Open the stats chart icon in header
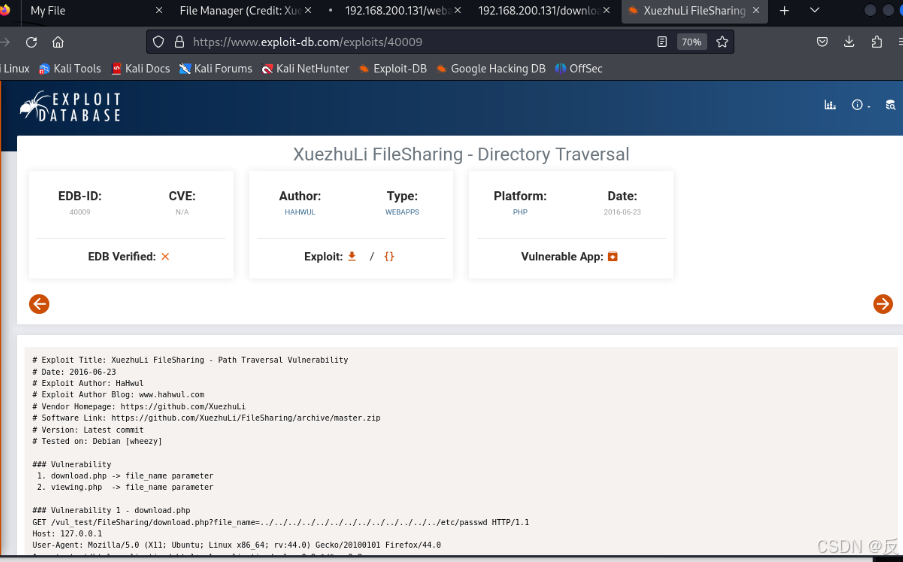Screen dimensions: 903x562 click(830, 105)
